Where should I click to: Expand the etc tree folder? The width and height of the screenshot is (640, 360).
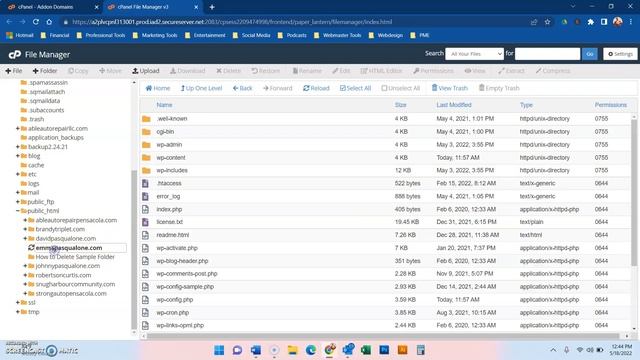(x=18, y=174)
